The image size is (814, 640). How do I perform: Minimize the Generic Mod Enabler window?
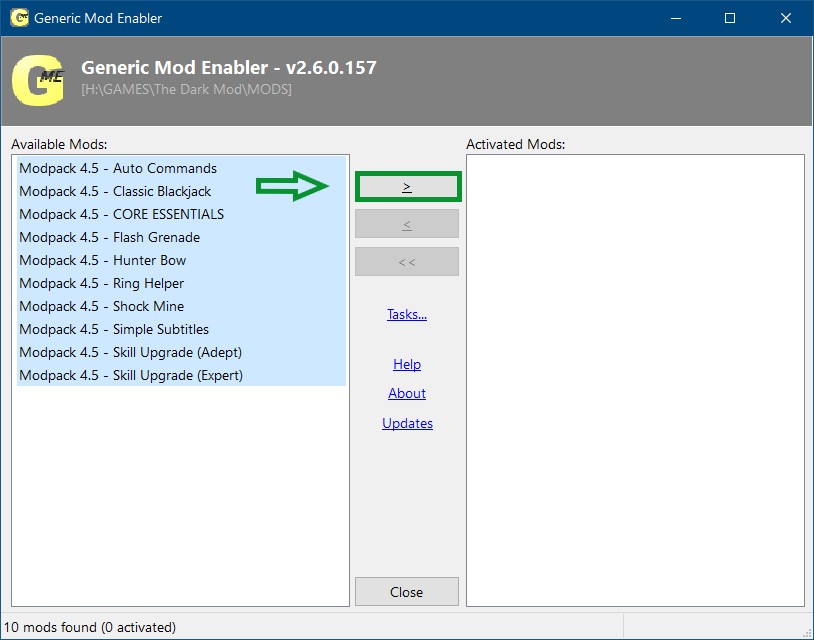[676, 18]
